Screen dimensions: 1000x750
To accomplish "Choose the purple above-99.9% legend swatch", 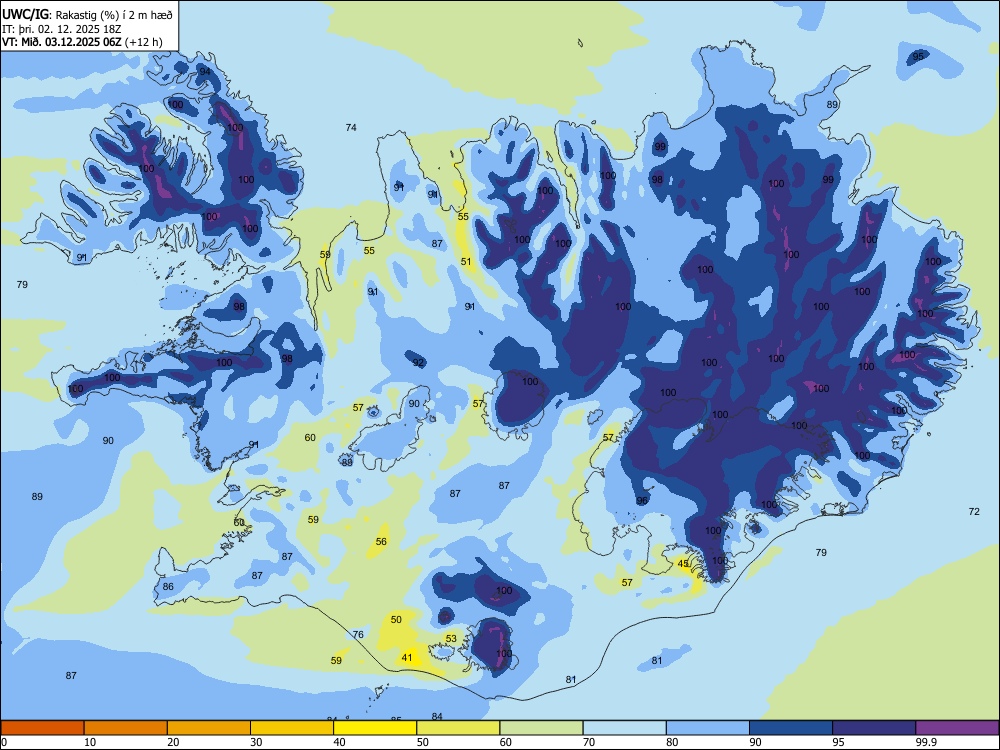I will tap(957, 728).
